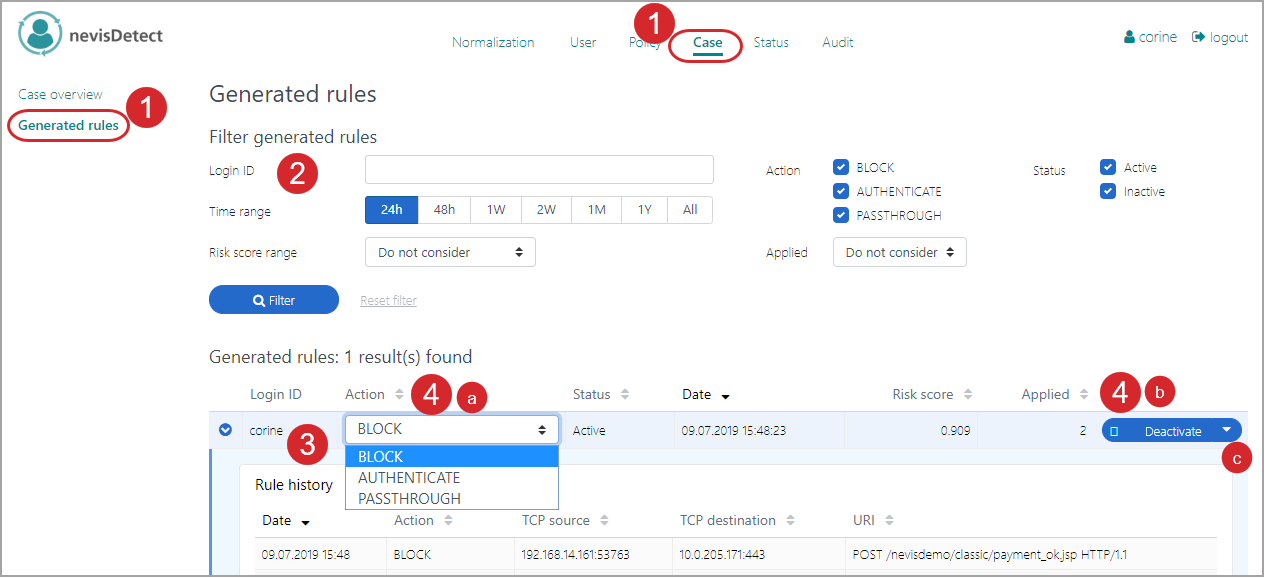Sort rules by Applied column arrows

pyautogui.click(x=1084, y=394)
